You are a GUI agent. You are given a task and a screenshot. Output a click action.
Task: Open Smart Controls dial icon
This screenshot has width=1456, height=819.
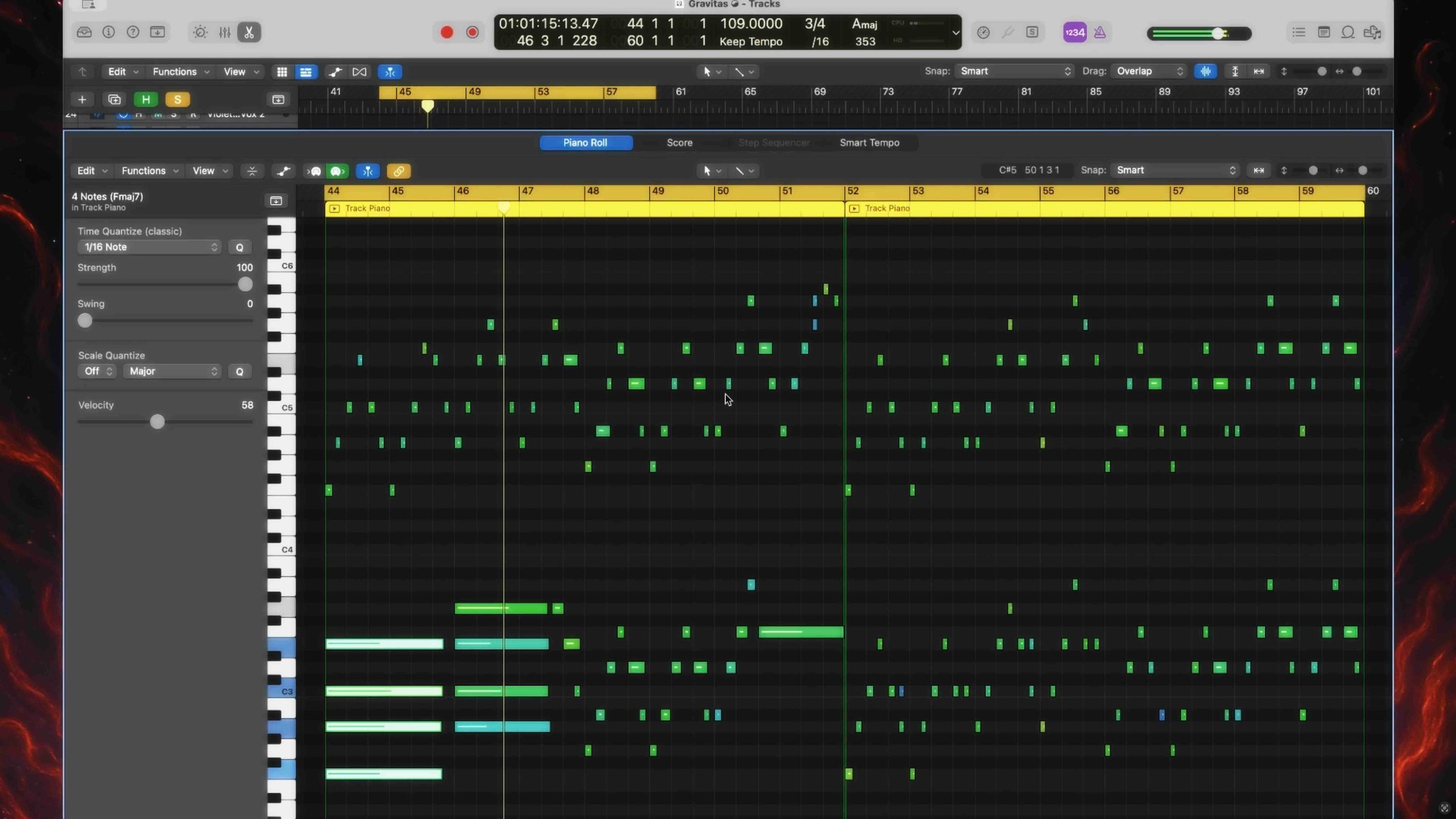pos(200,33)
